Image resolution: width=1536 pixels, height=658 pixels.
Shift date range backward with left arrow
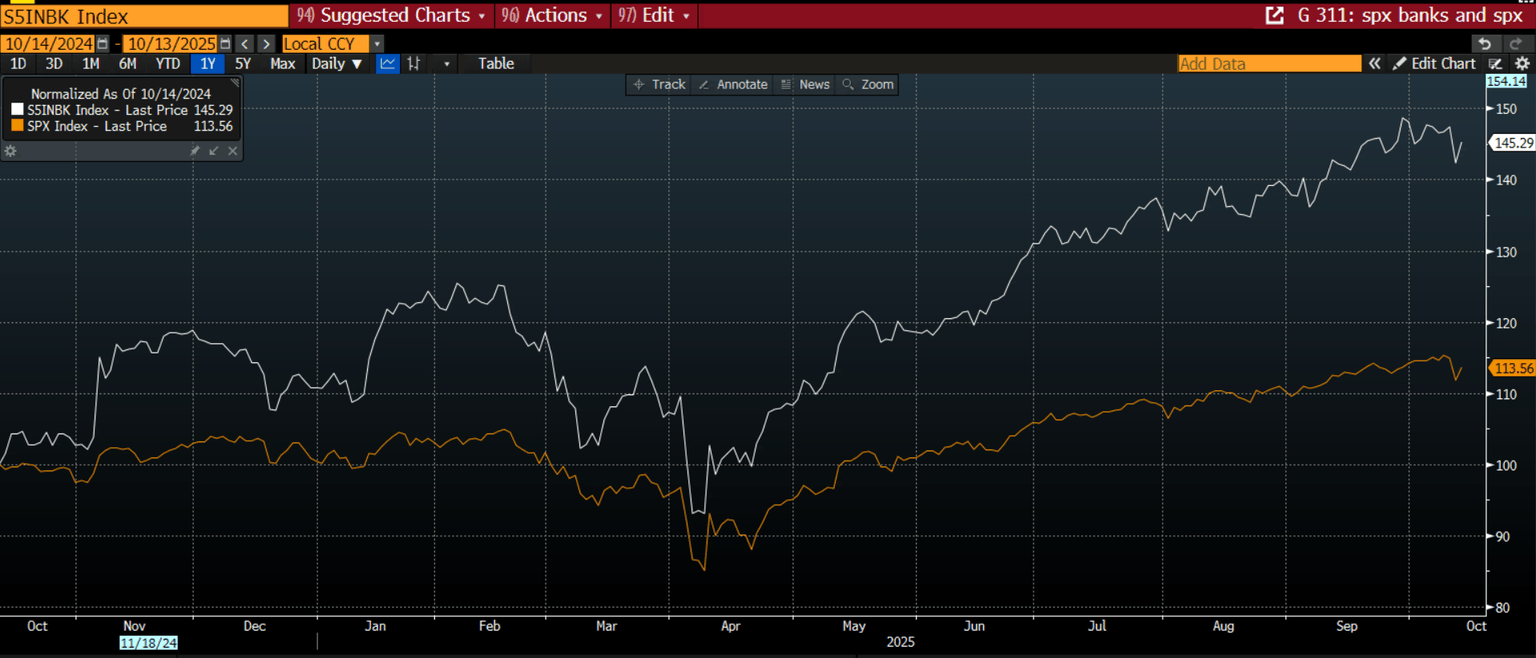pyautogui.click(x=245, y=44)
